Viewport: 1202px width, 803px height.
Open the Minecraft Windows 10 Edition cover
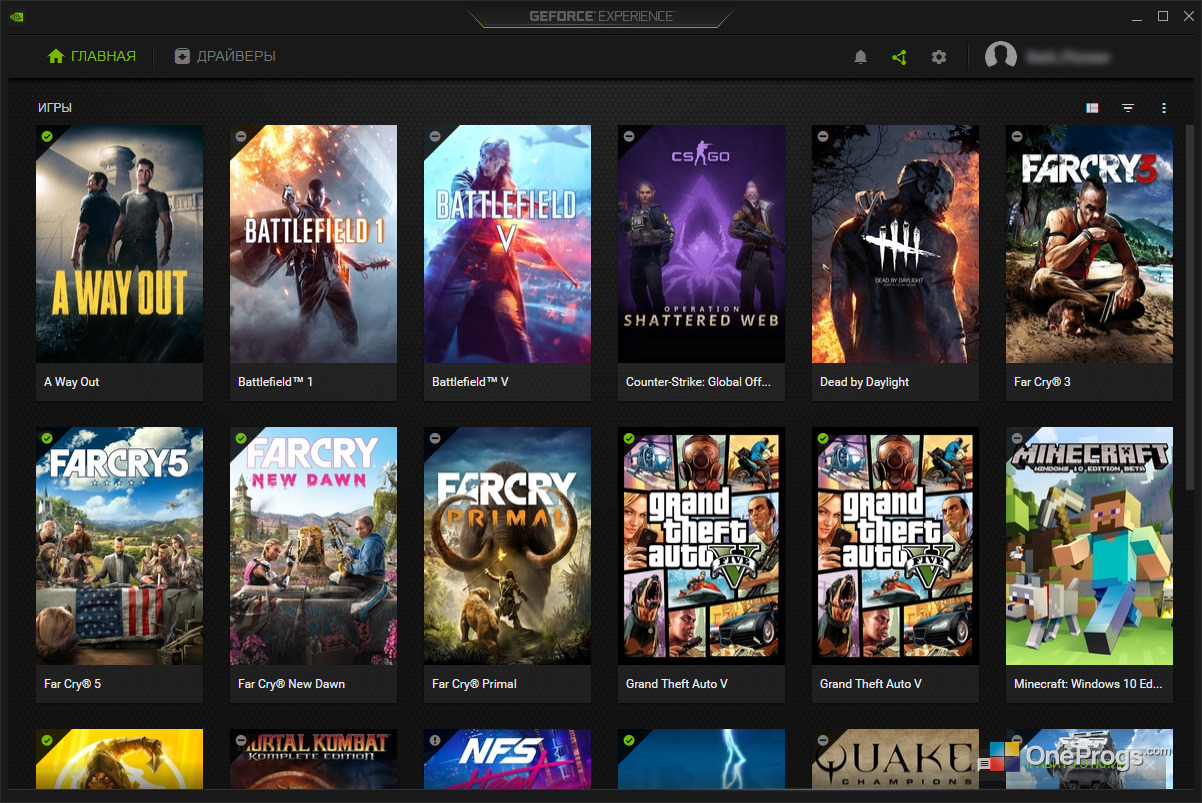pyautogui.click(x=1089, y=546)
